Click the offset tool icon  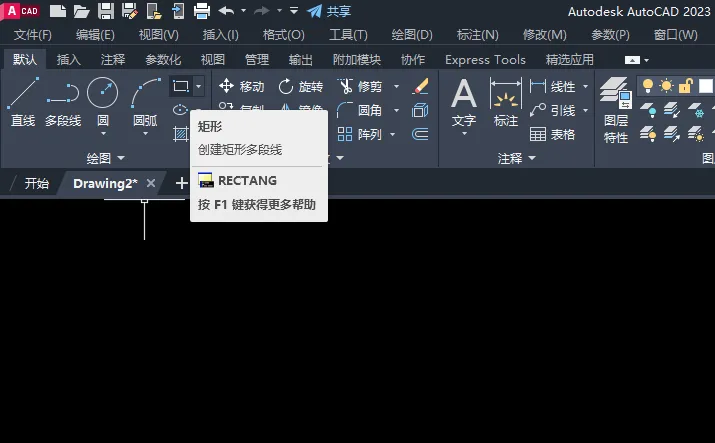[420, 134]
